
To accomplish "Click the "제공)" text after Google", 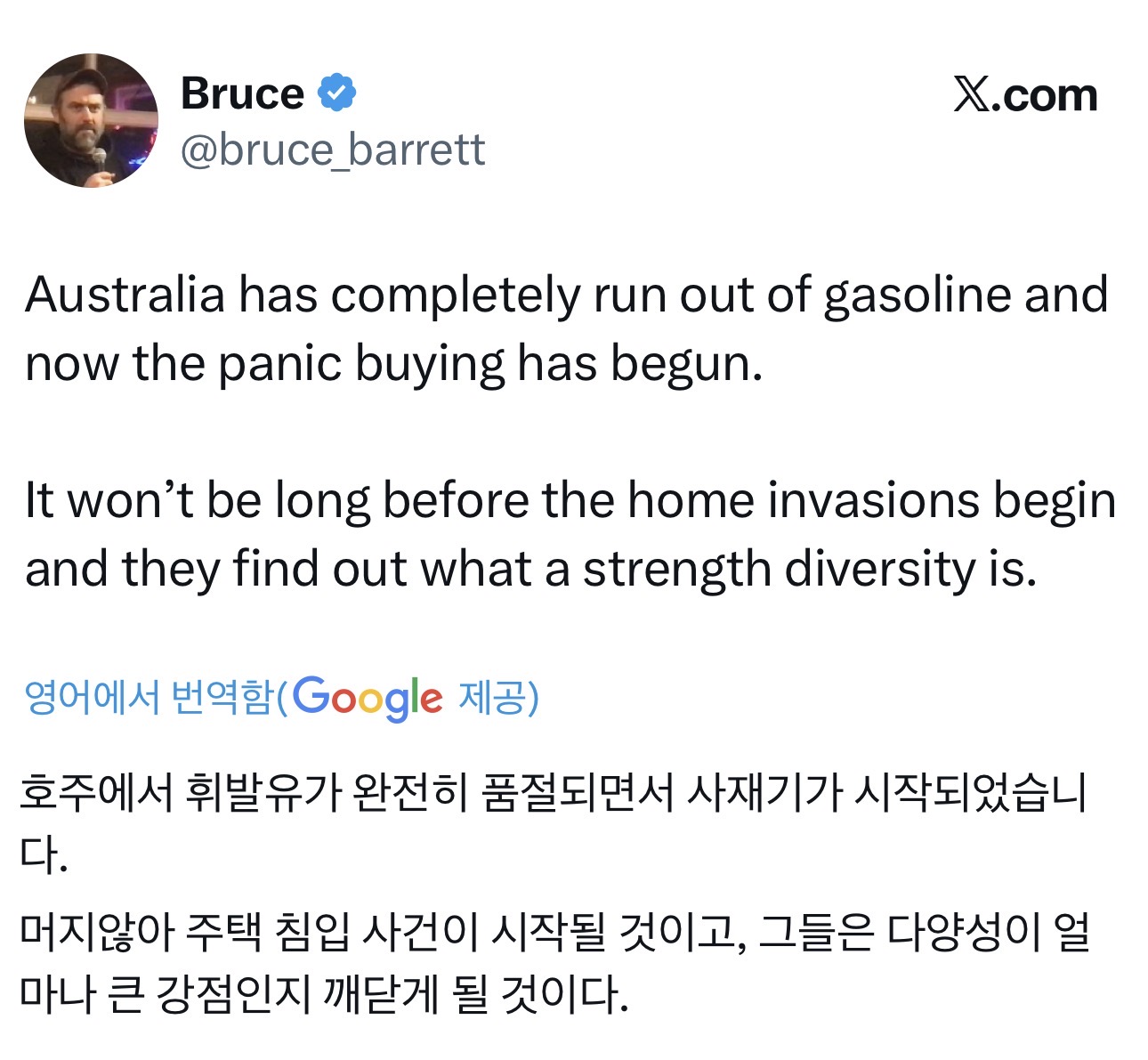I will coord(498,697).
